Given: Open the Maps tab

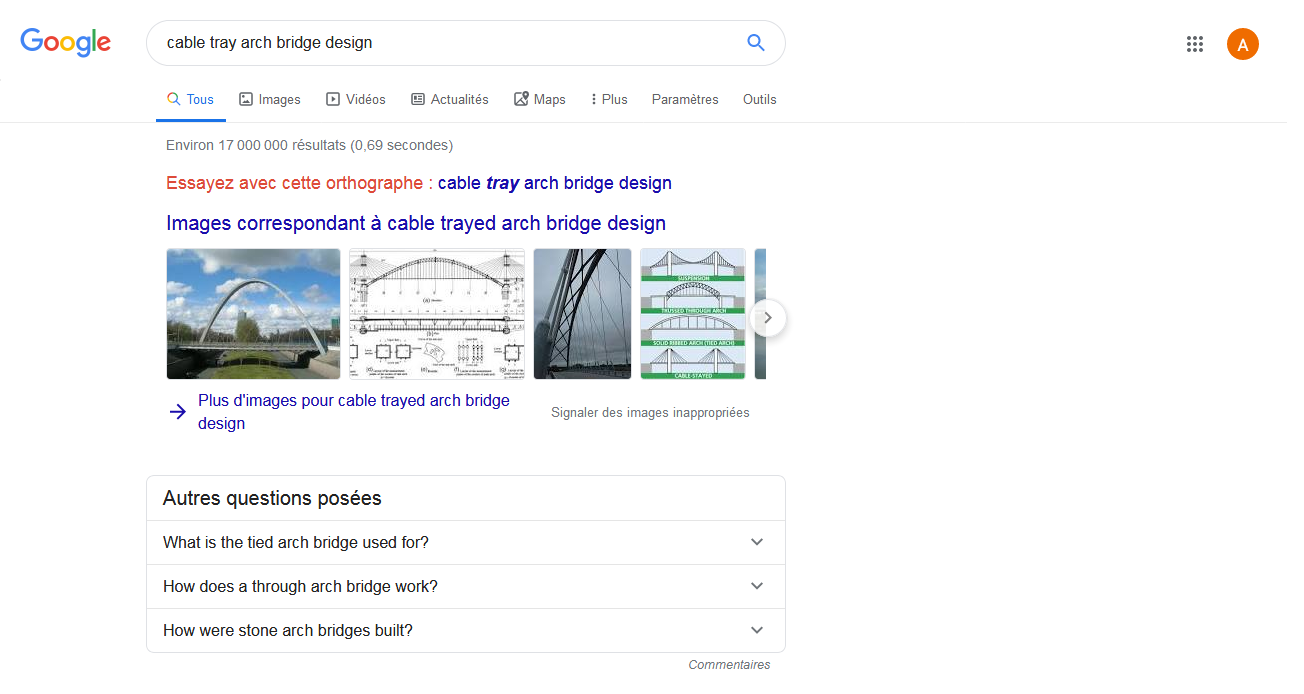Looking at the screenshot, I should [x=540, y=99].
